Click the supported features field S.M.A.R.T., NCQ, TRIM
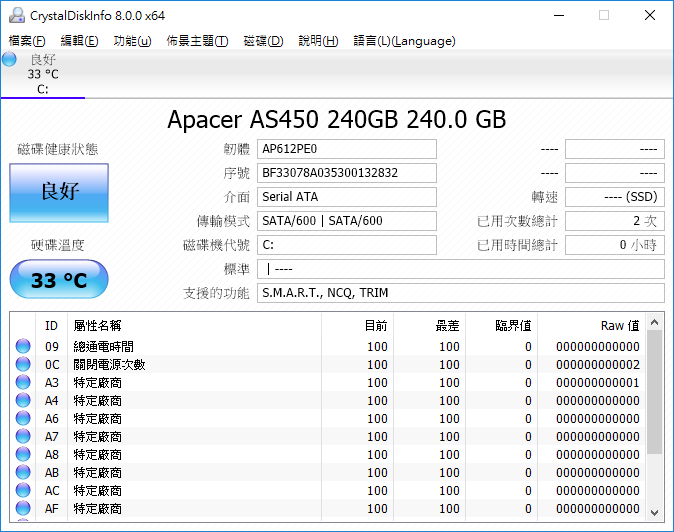This screenshot has width=674, height=532. [x=461, y=293]
